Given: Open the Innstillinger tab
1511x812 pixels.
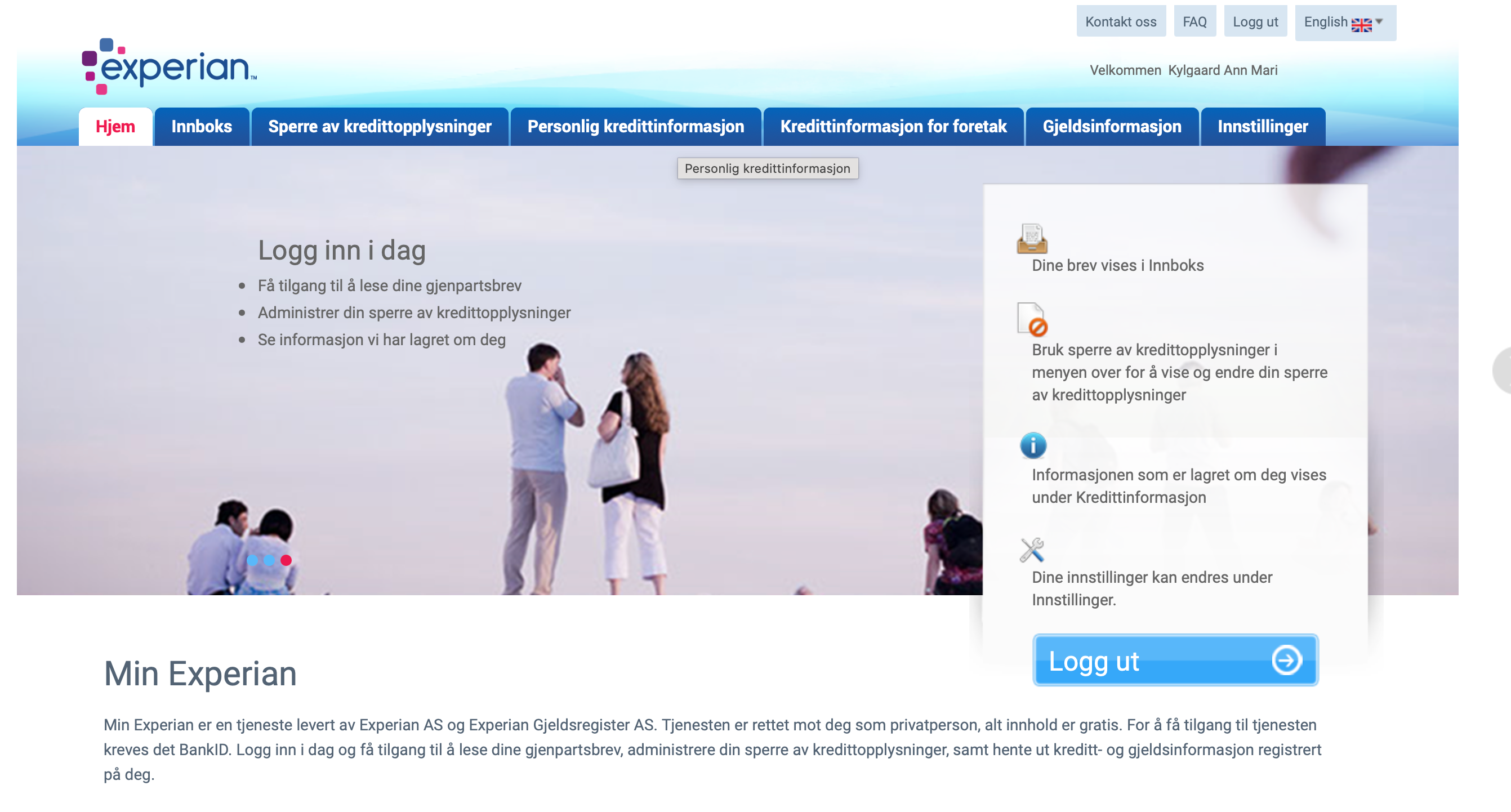Looking at the screenshot, I should coord(1263,127).
